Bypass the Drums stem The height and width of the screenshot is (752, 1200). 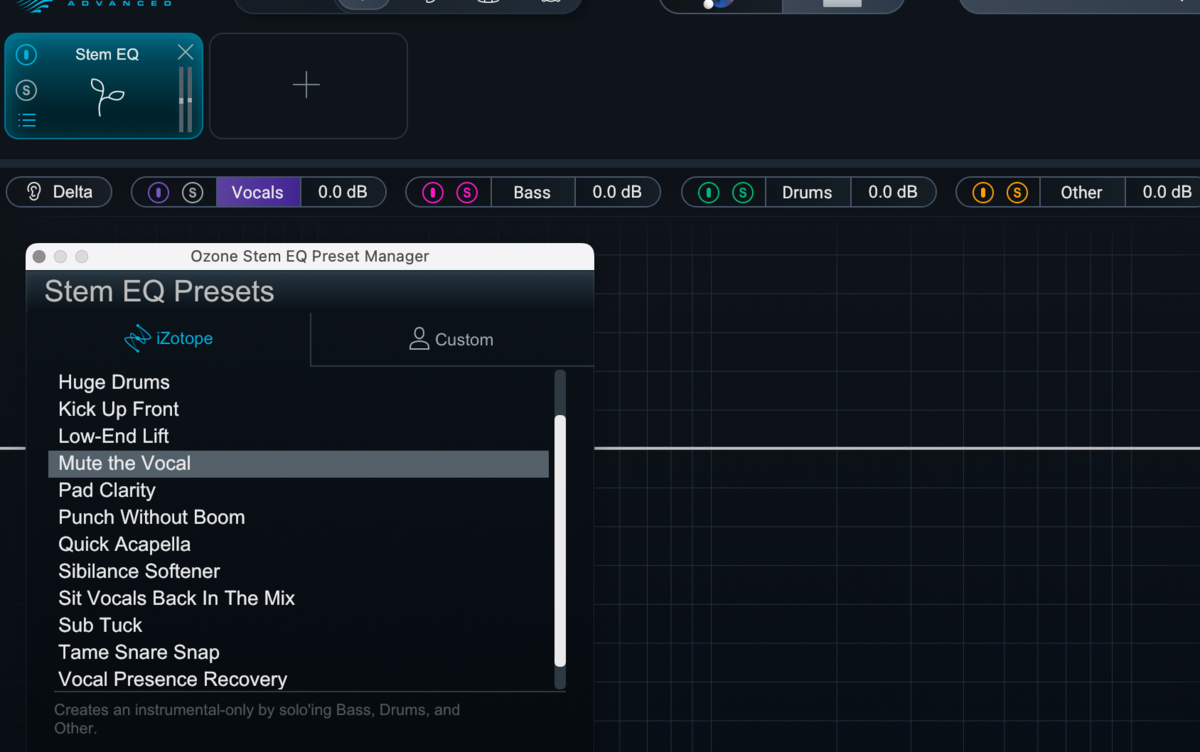(x=709, y=192)
